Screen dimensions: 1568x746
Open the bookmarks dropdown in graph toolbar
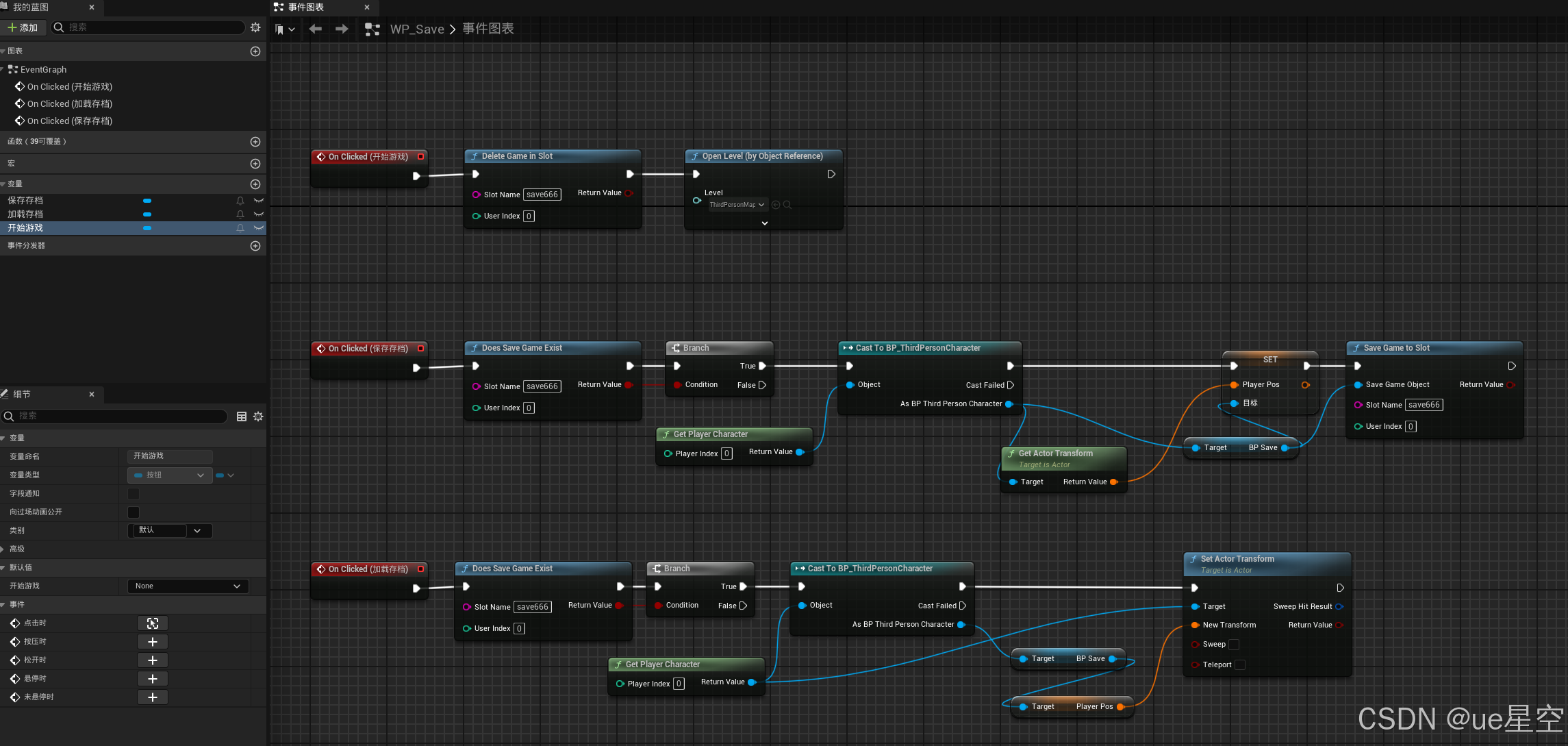[285, 29]
